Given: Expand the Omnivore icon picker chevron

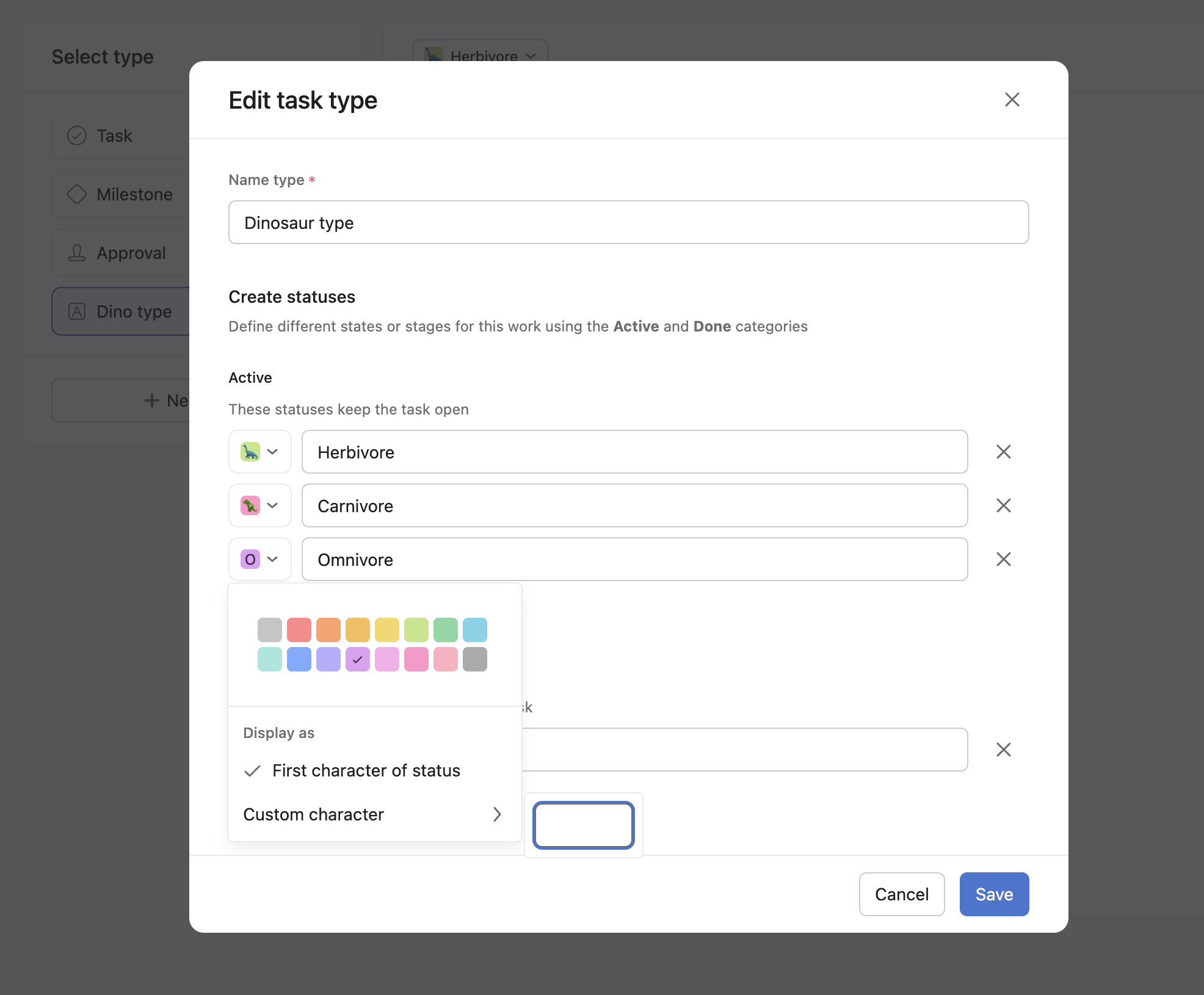Looking at the screenshot, I should (x=271, y=559).
